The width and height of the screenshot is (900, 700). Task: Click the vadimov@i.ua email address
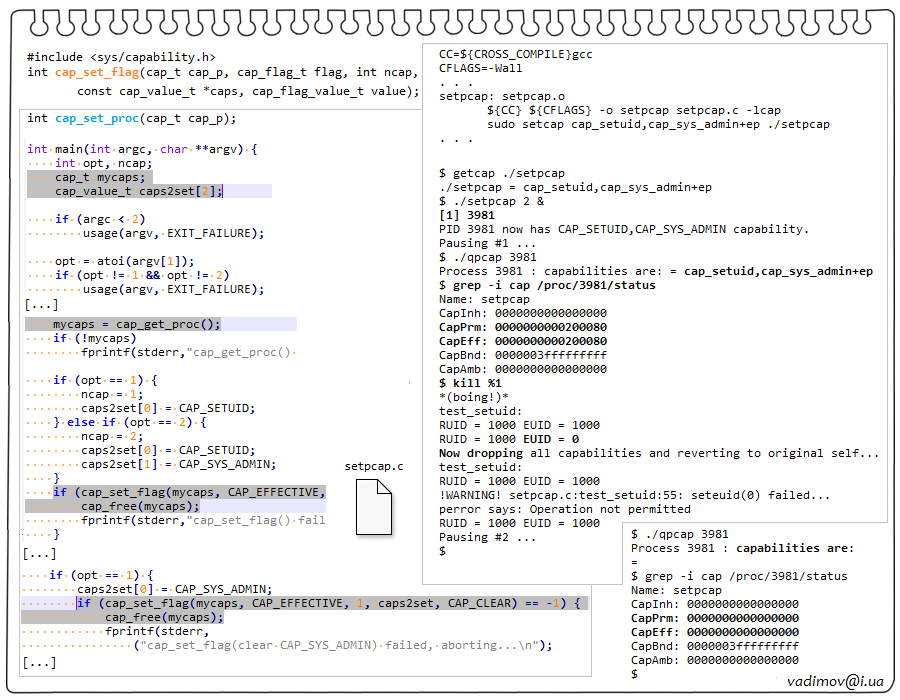click(835, 681)
